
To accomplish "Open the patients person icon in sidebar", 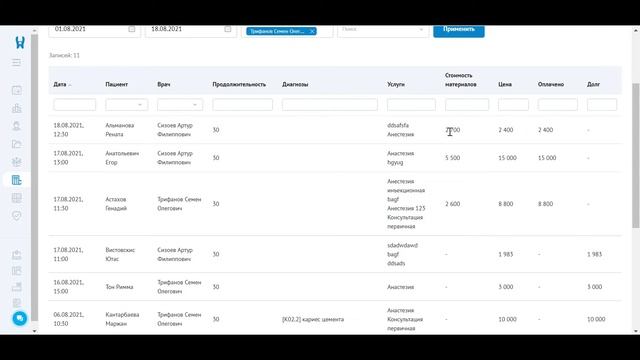I will click(16, 126).
